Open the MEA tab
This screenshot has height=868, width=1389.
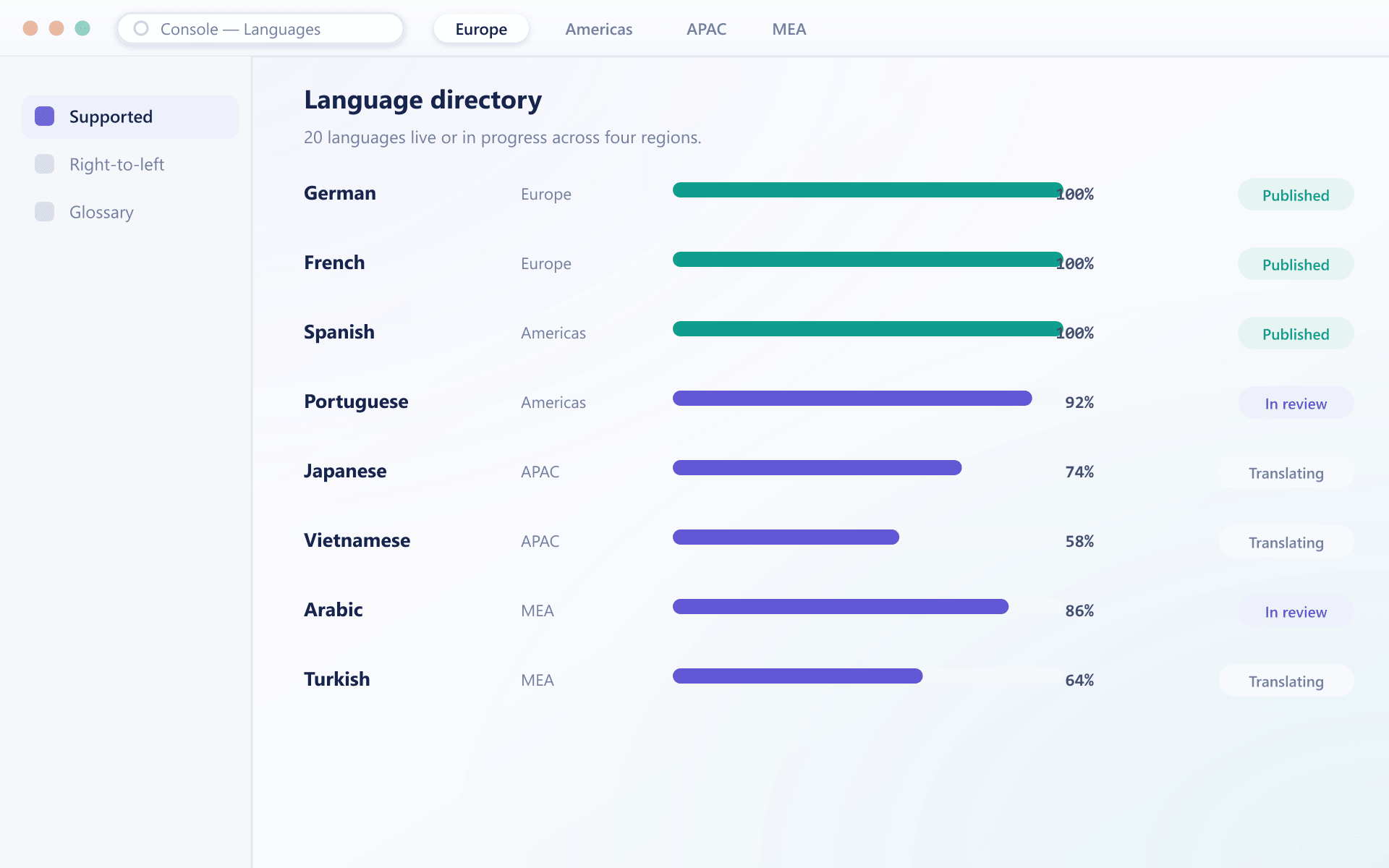pos(789,29)
